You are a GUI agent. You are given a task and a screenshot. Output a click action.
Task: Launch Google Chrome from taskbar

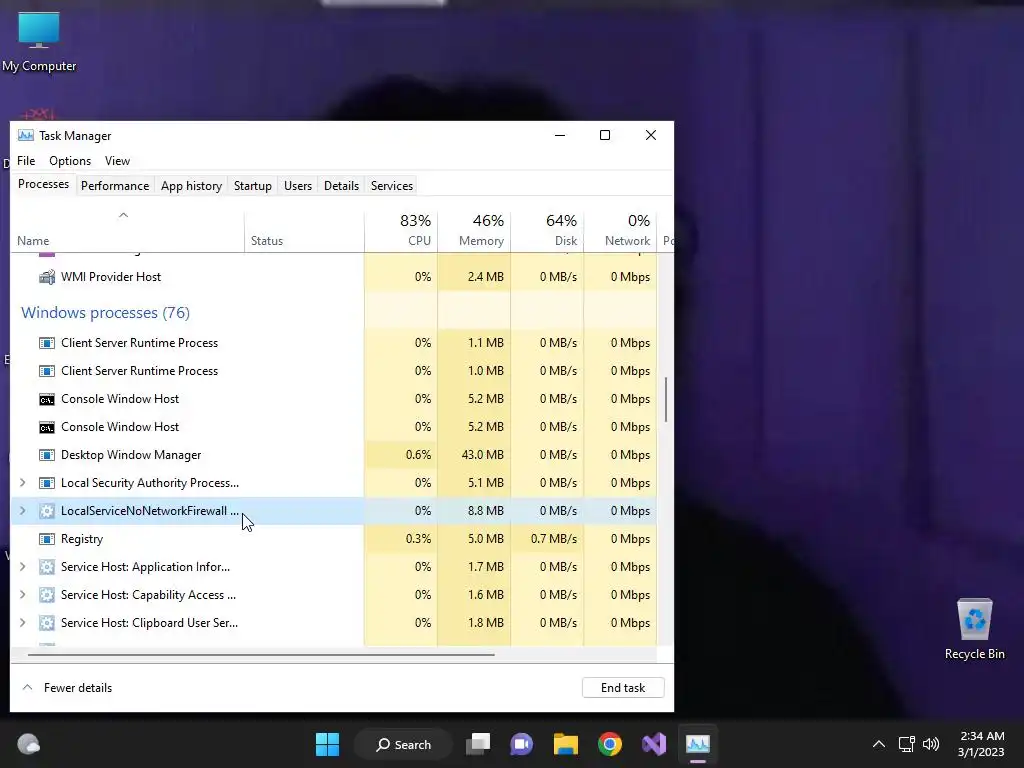pyautogui.click(x=610, y=744)
